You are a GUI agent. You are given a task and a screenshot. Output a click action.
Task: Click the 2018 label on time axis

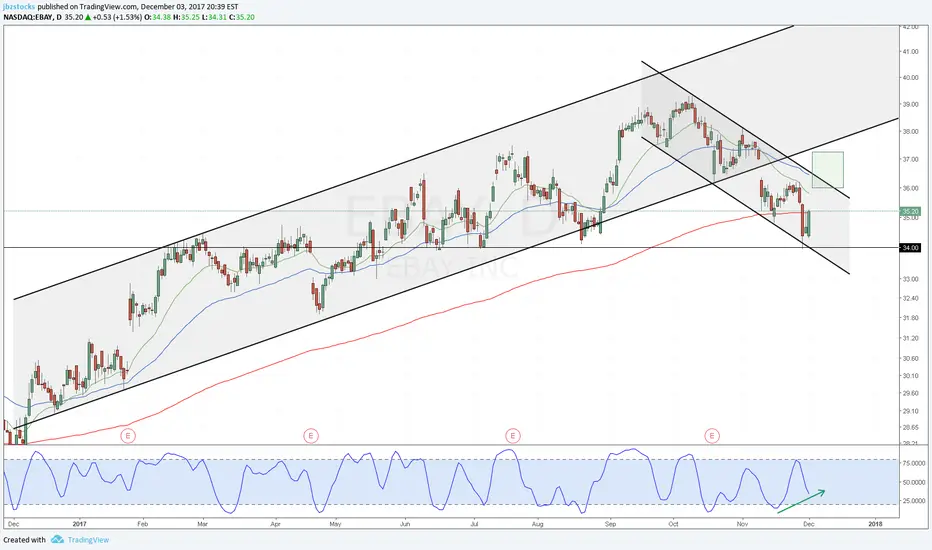click(x=875, y=524)
